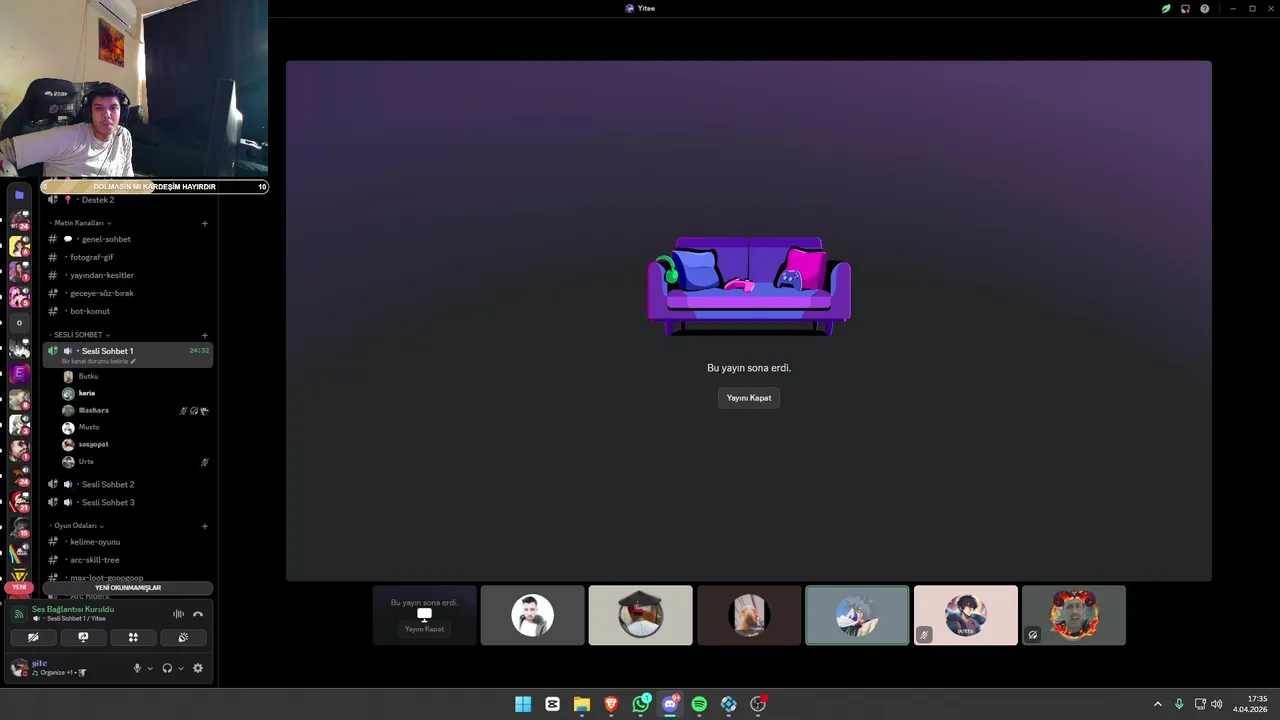Open the geceye-söz-bırak channel

(x=128, y=293)
